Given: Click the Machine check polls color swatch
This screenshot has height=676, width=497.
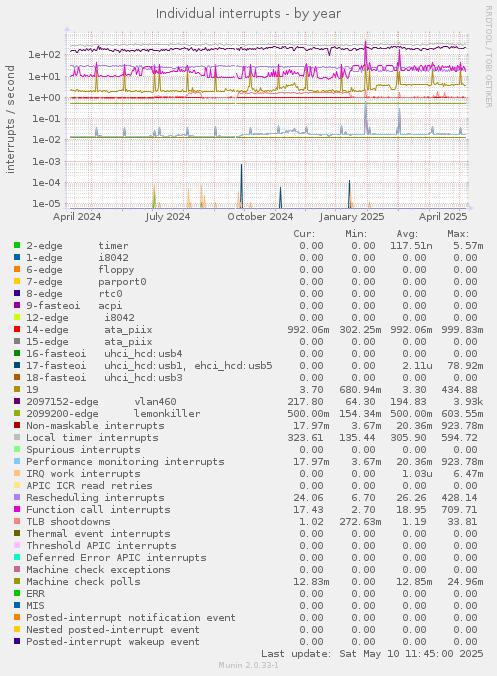Looking at the screenshot, I should tap(17, 581).
